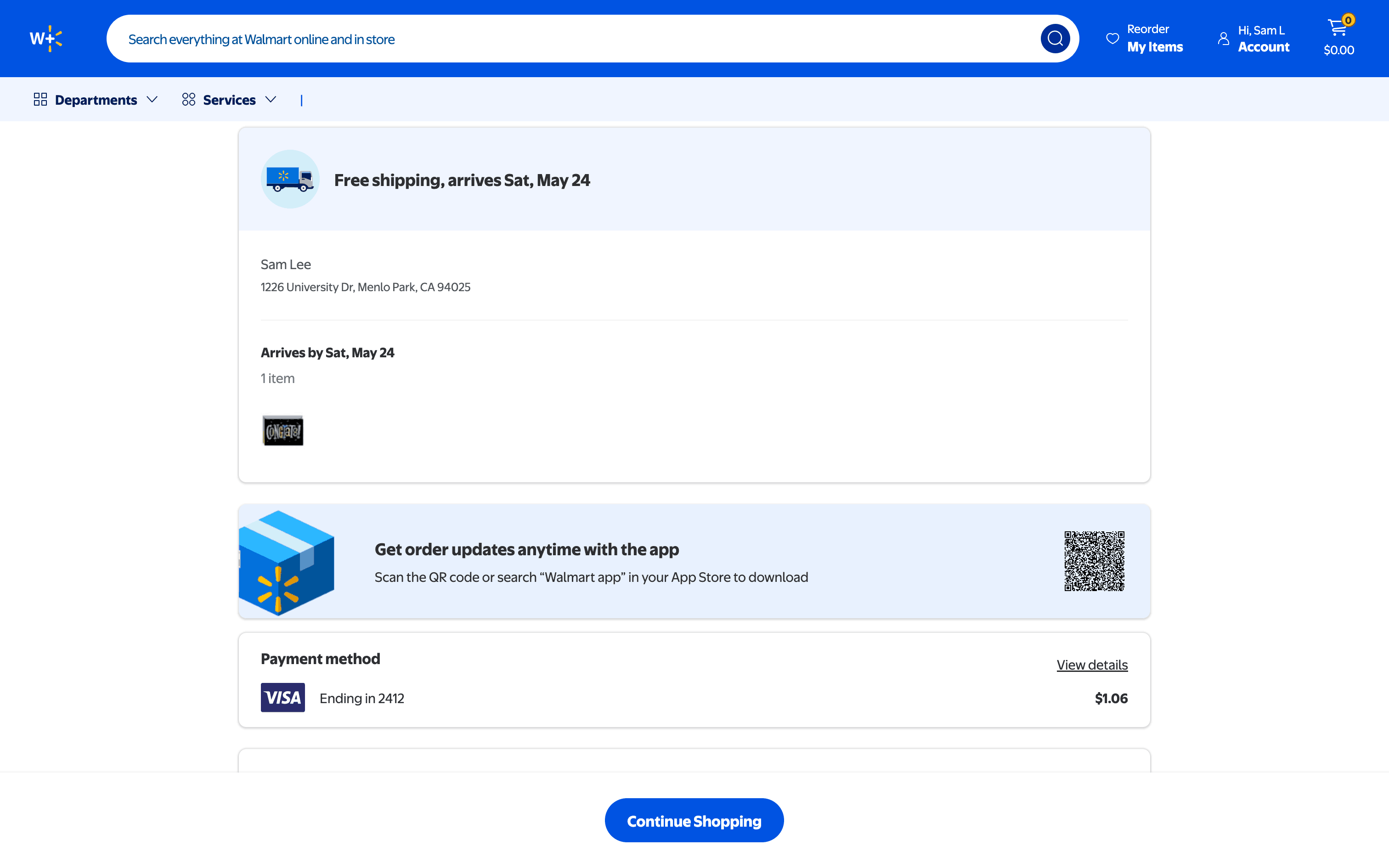Click the delivery truck icon
Screen dimensions: 1389x868
290,179
